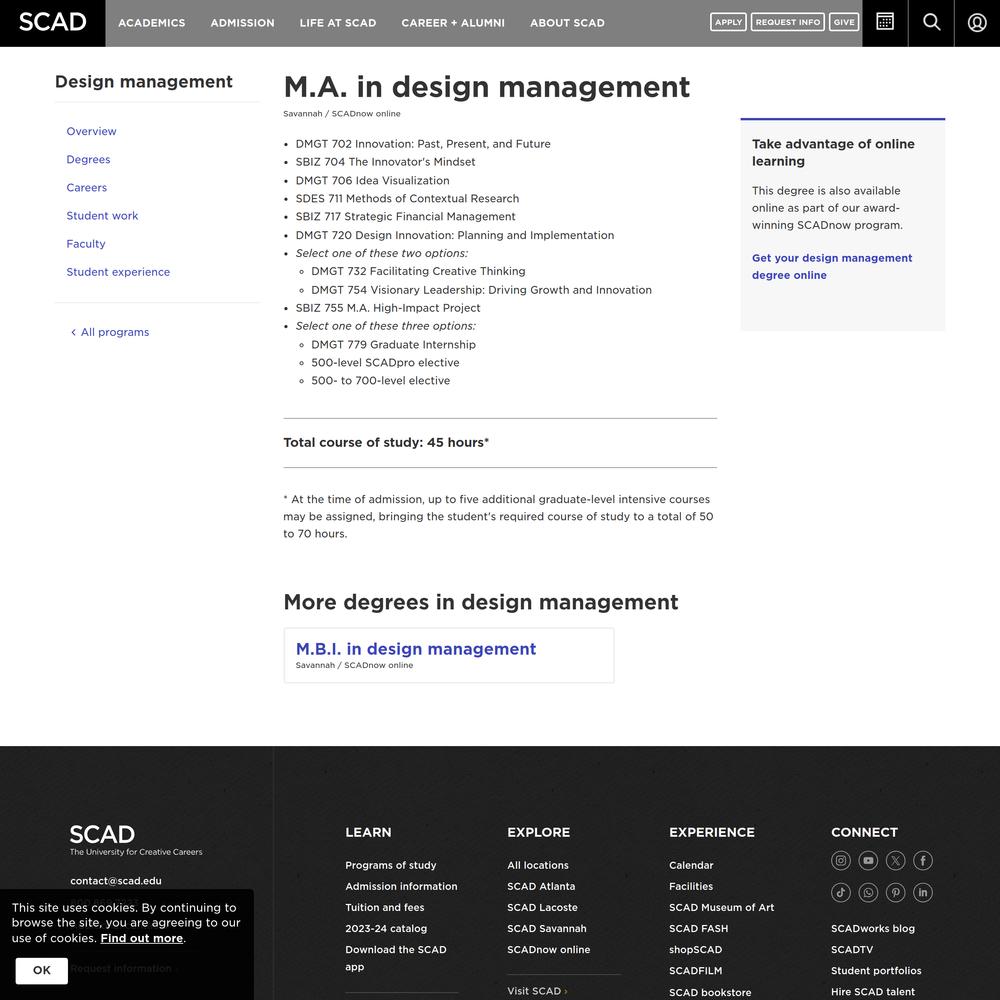1000x1000 pixels.
Task: Open the Student experience sidebar link
Action: tap(118, 272)
